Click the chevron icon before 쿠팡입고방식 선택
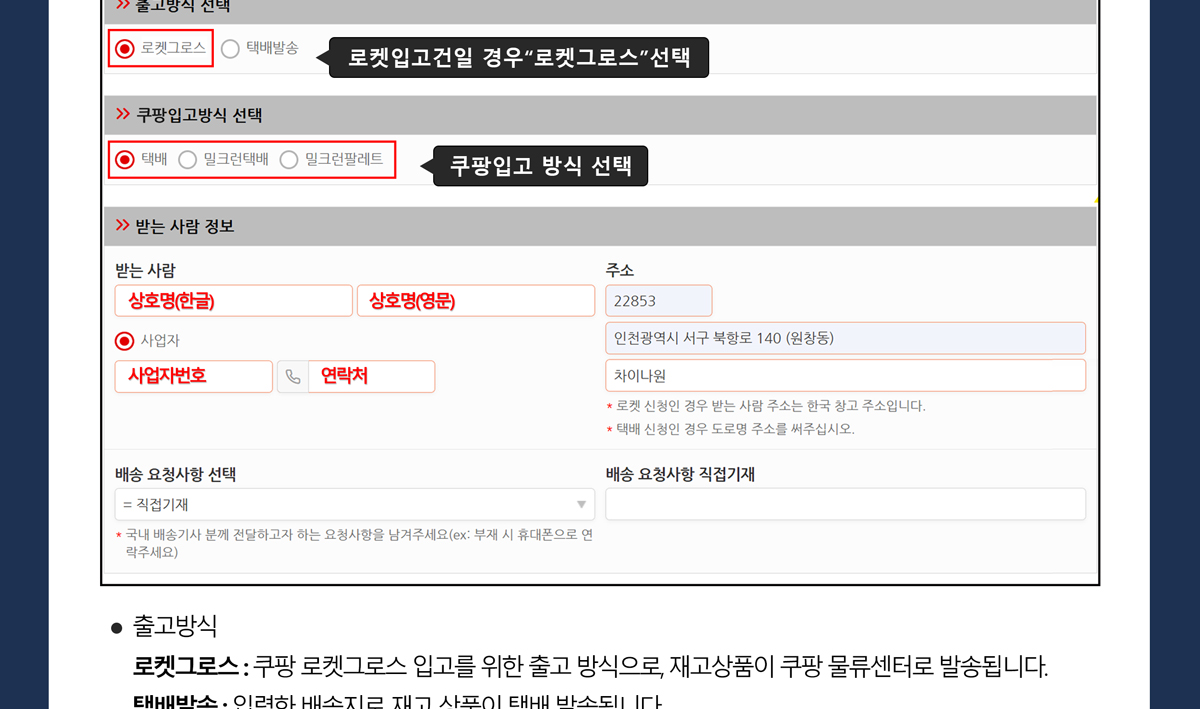The width and height of the screenshot is (1200, 709). click(123, 115)
